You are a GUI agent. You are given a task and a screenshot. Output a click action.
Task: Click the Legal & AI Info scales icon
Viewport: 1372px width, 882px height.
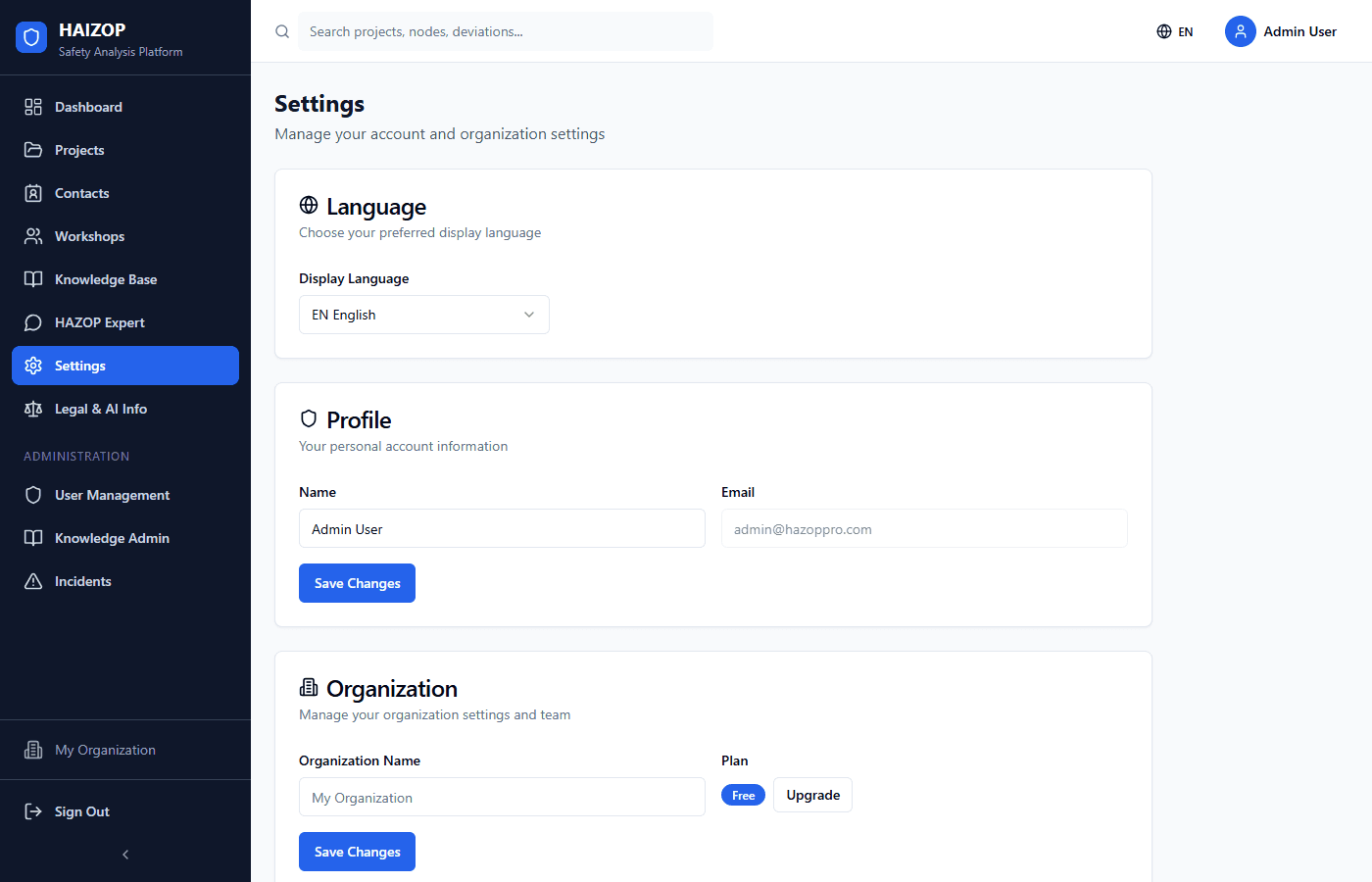(33, 409)
